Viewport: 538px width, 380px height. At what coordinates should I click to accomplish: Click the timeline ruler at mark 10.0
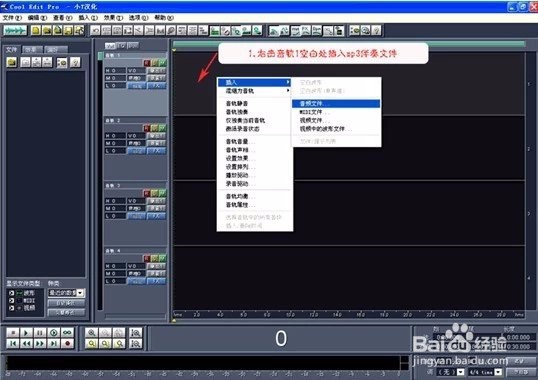[x=290, y=314]
